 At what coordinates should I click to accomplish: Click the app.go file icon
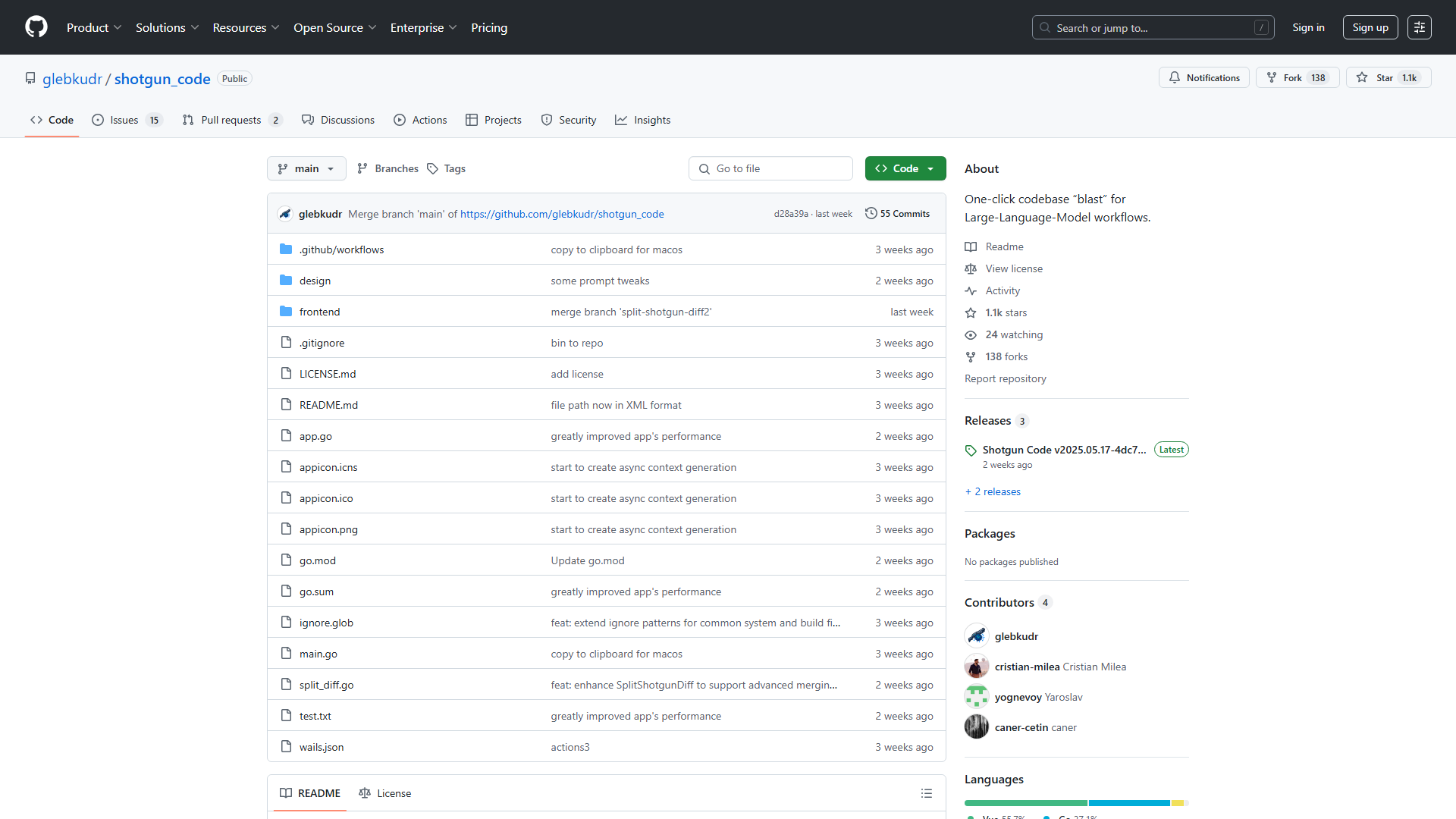point(286,436)
